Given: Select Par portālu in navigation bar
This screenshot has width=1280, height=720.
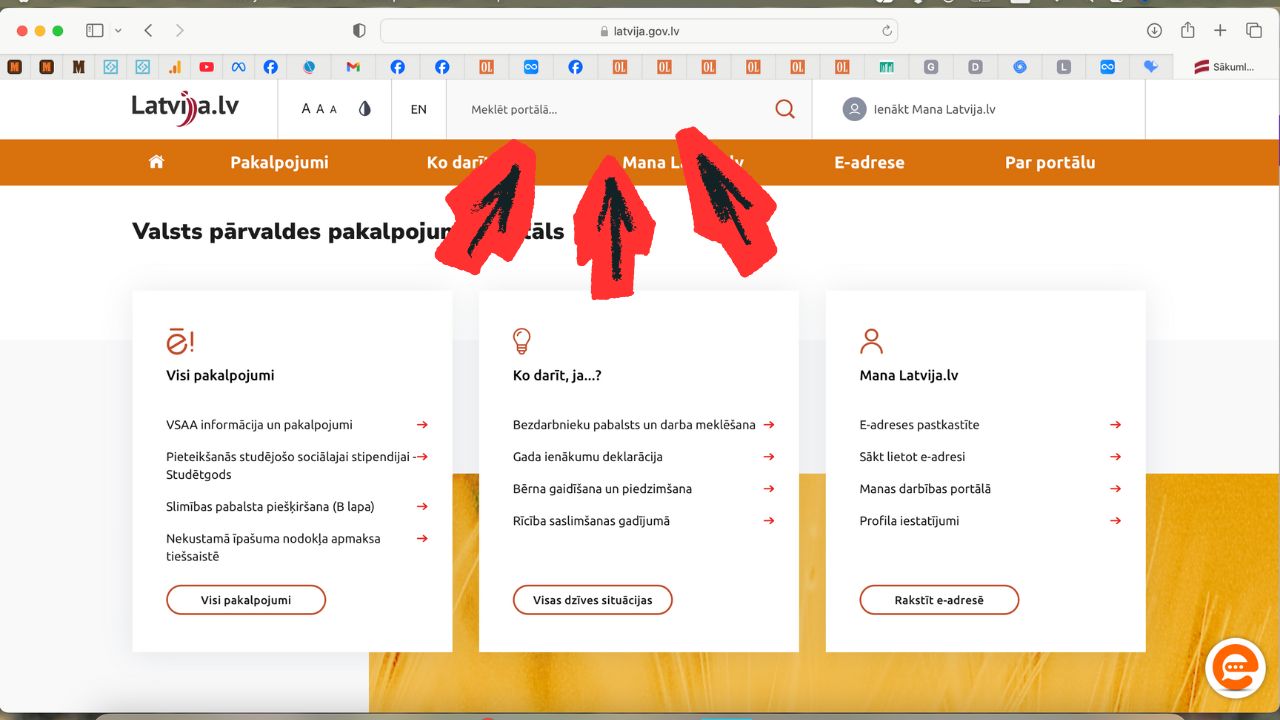Looking at the screenshot, I should pyautogui.click(x=1050, y=162).
